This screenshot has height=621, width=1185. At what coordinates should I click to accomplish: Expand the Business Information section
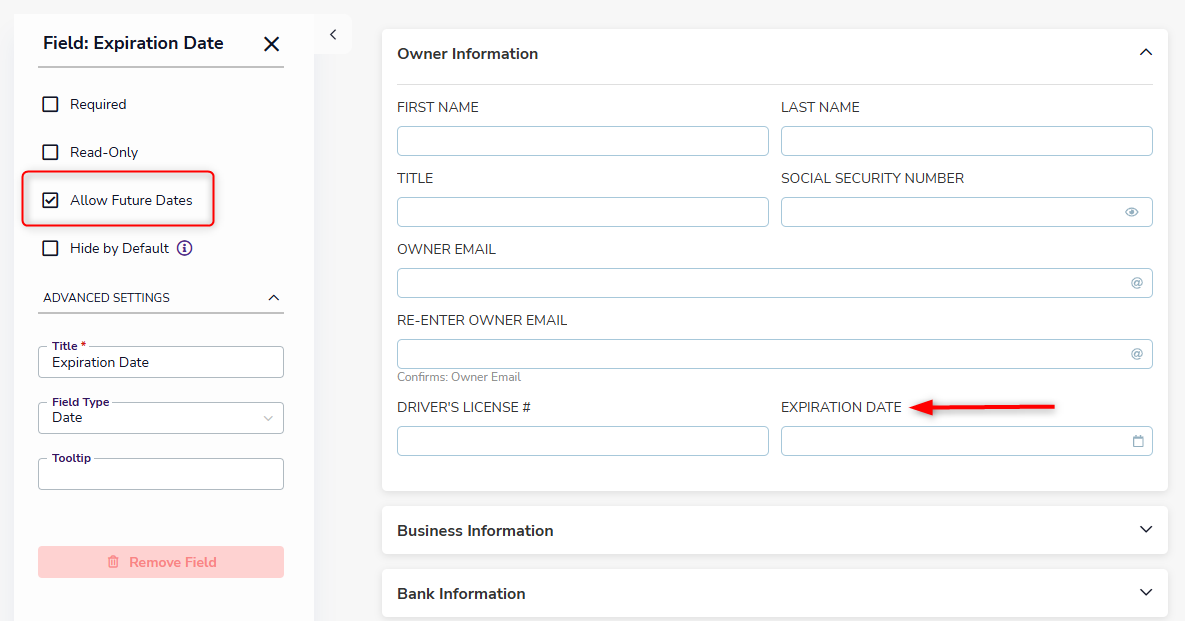[x=1146, y=530]
